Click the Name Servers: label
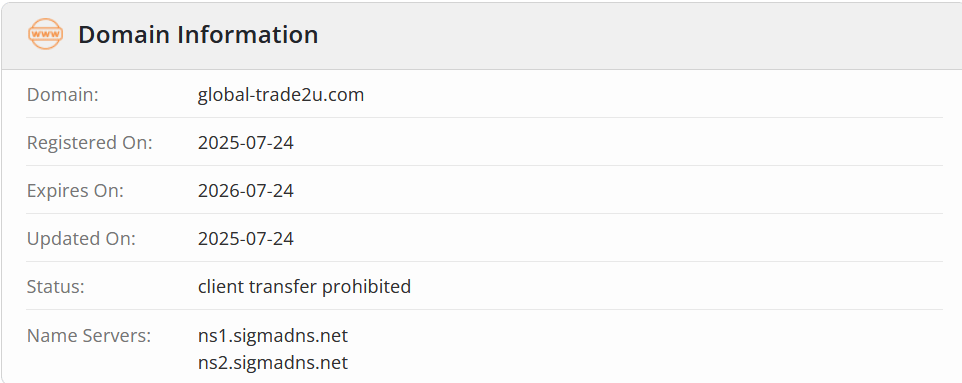Image resolution: width=962 pixels, height=383 pixels. pos(89,335)
